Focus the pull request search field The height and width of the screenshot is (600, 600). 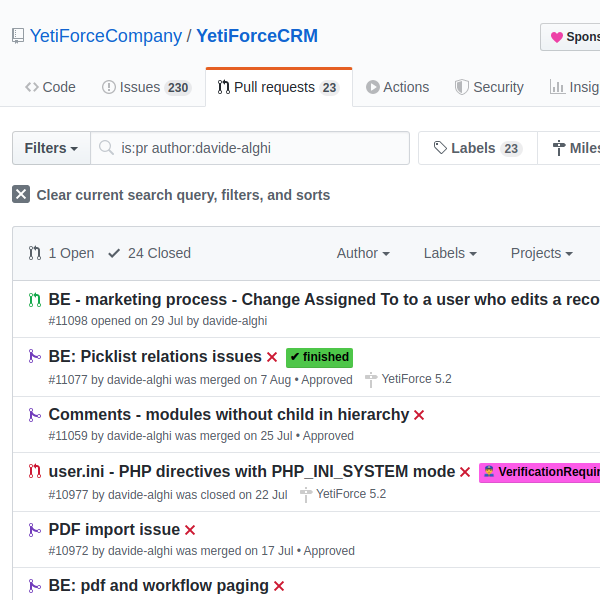250,148
